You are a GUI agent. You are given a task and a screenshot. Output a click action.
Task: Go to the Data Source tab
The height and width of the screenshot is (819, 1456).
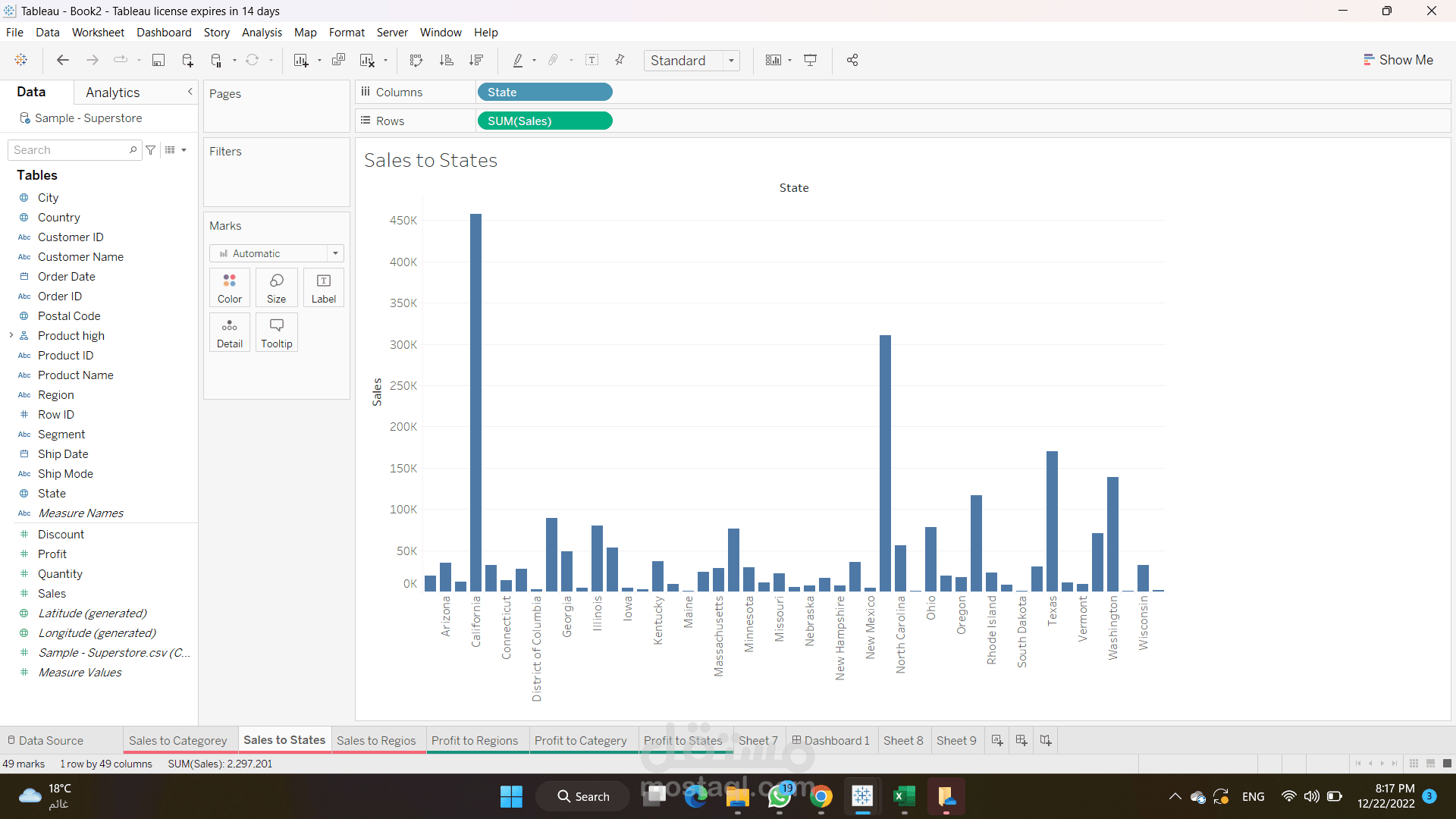pos(45,740)
